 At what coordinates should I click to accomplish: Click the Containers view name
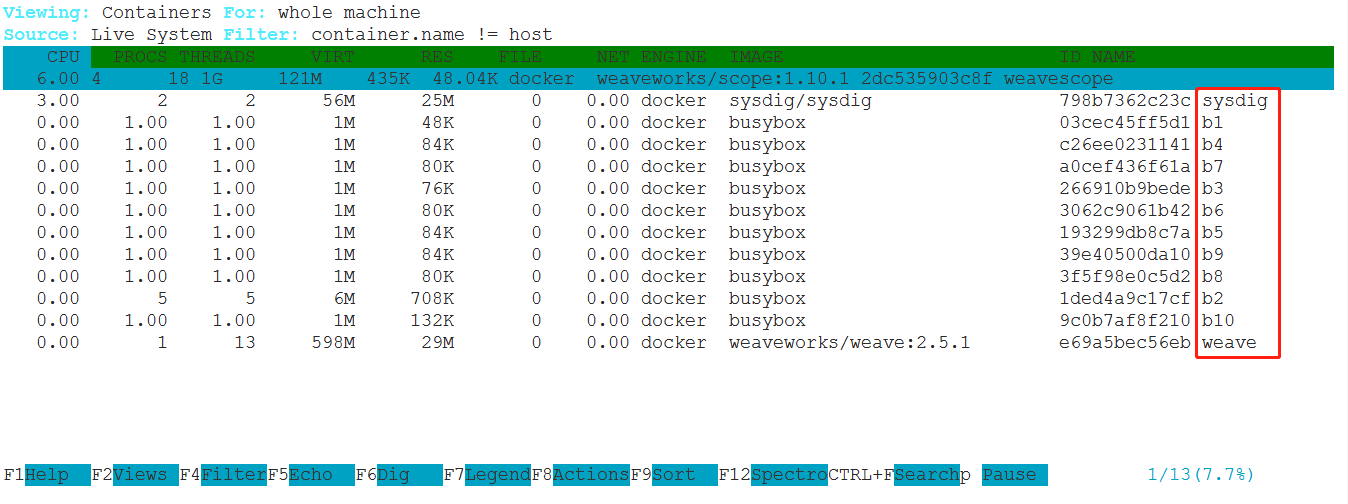157,13
